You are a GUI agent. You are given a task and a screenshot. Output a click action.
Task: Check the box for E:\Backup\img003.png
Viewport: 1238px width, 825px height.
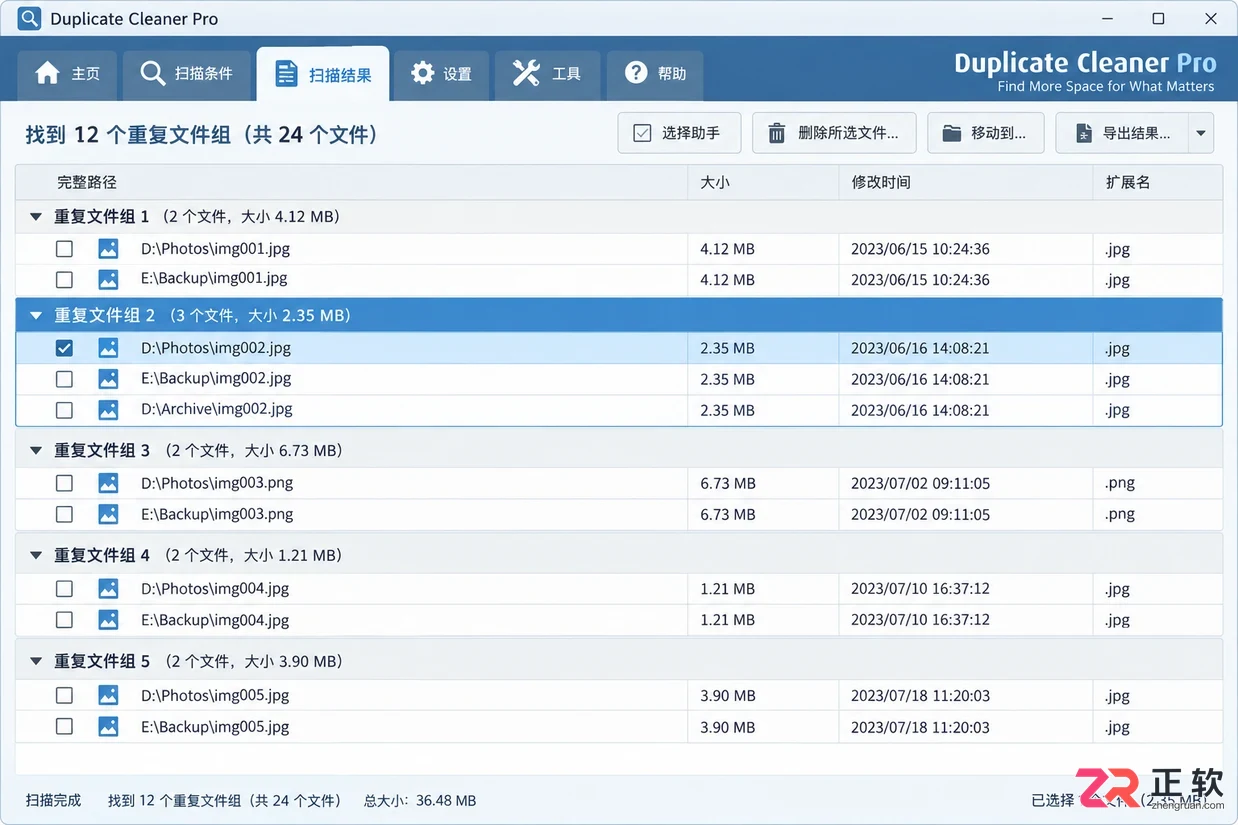click(x=64, y=514)
